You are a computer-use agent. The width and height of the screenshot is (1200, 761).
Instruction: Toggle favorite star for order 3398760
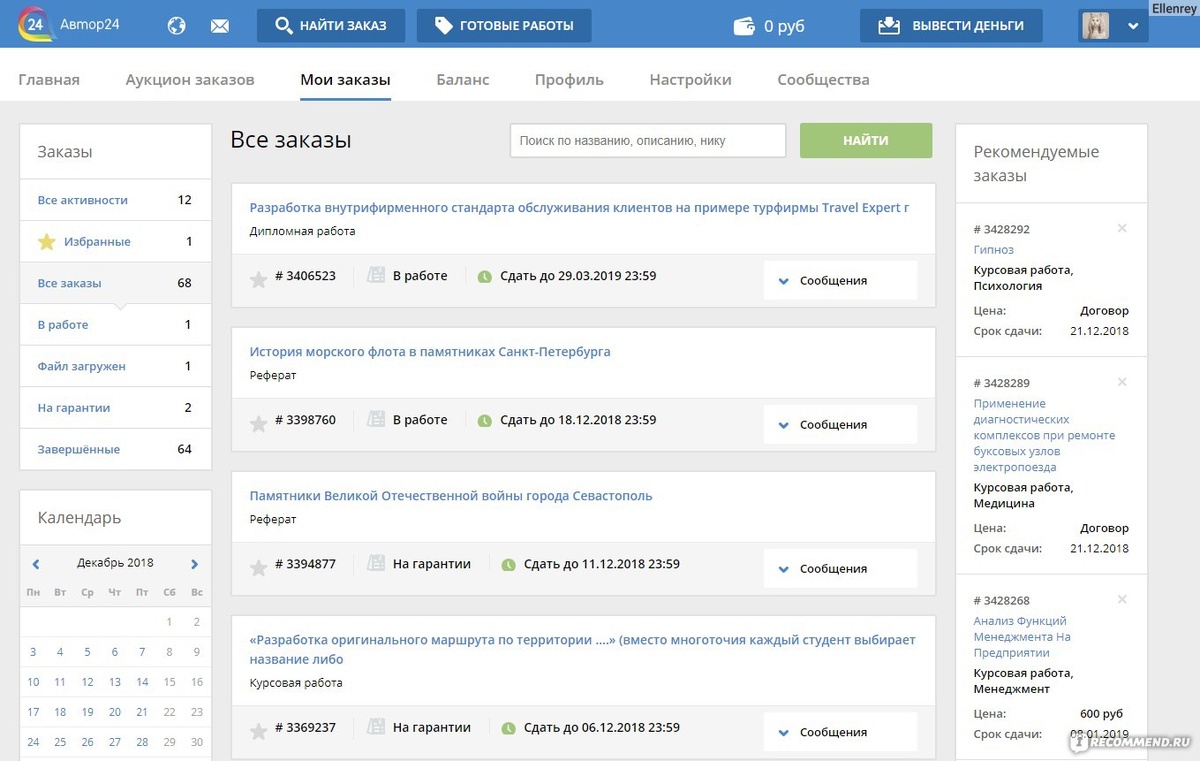pos(258,424)
